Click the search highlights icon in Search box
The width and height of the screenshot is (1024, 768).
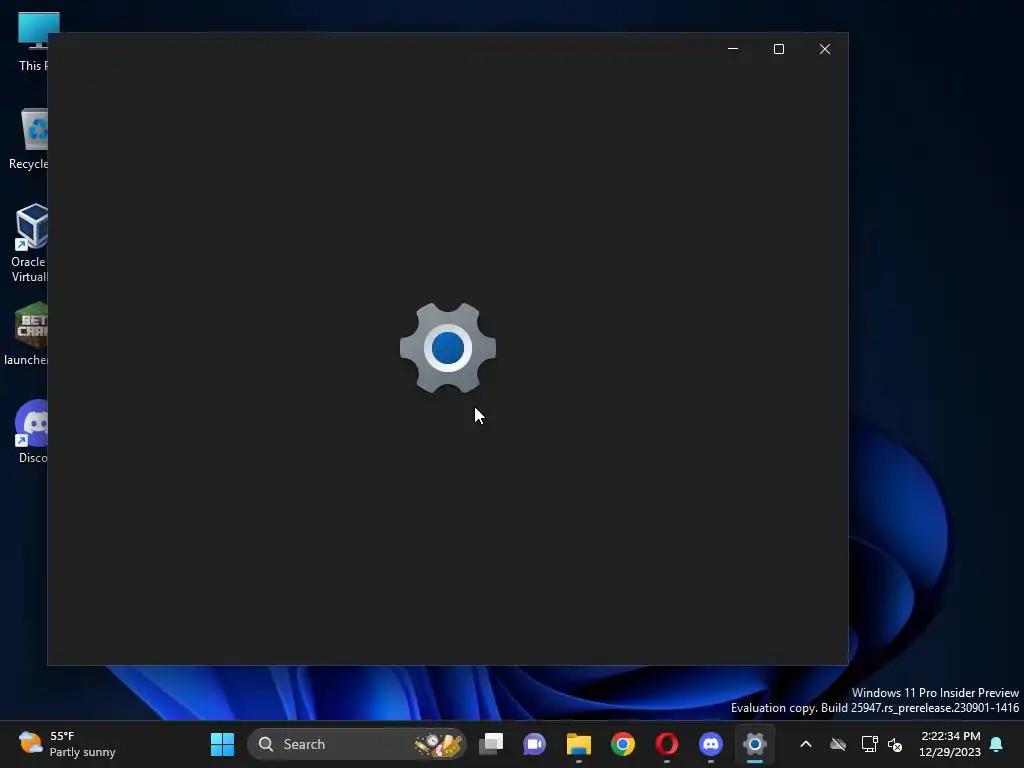[438, 744]
